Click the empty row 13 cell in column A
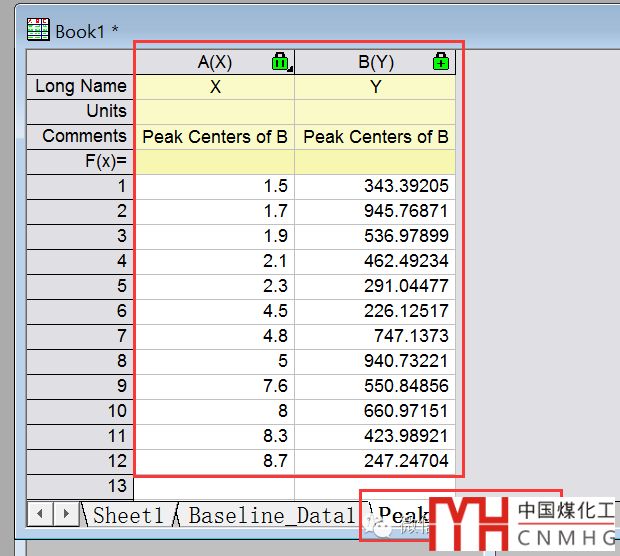Viewport: 620px width, 556px height. (x=214, y=486)
